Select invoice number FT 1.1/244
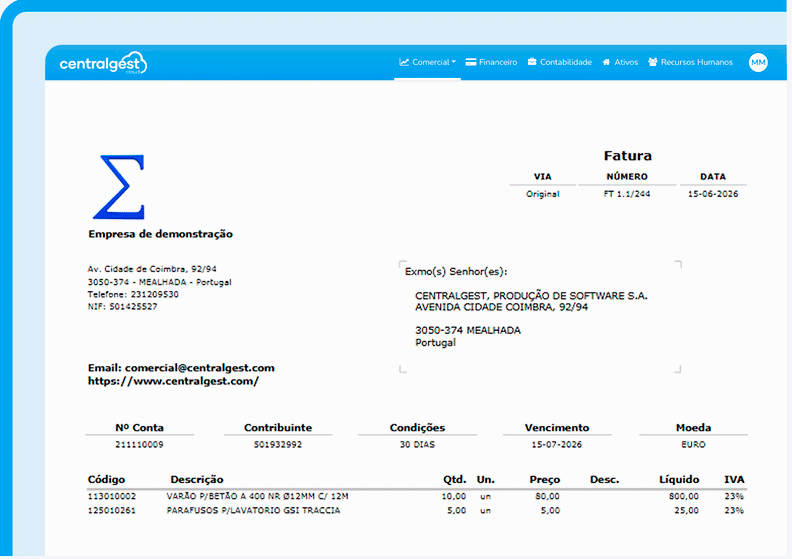 627,194
